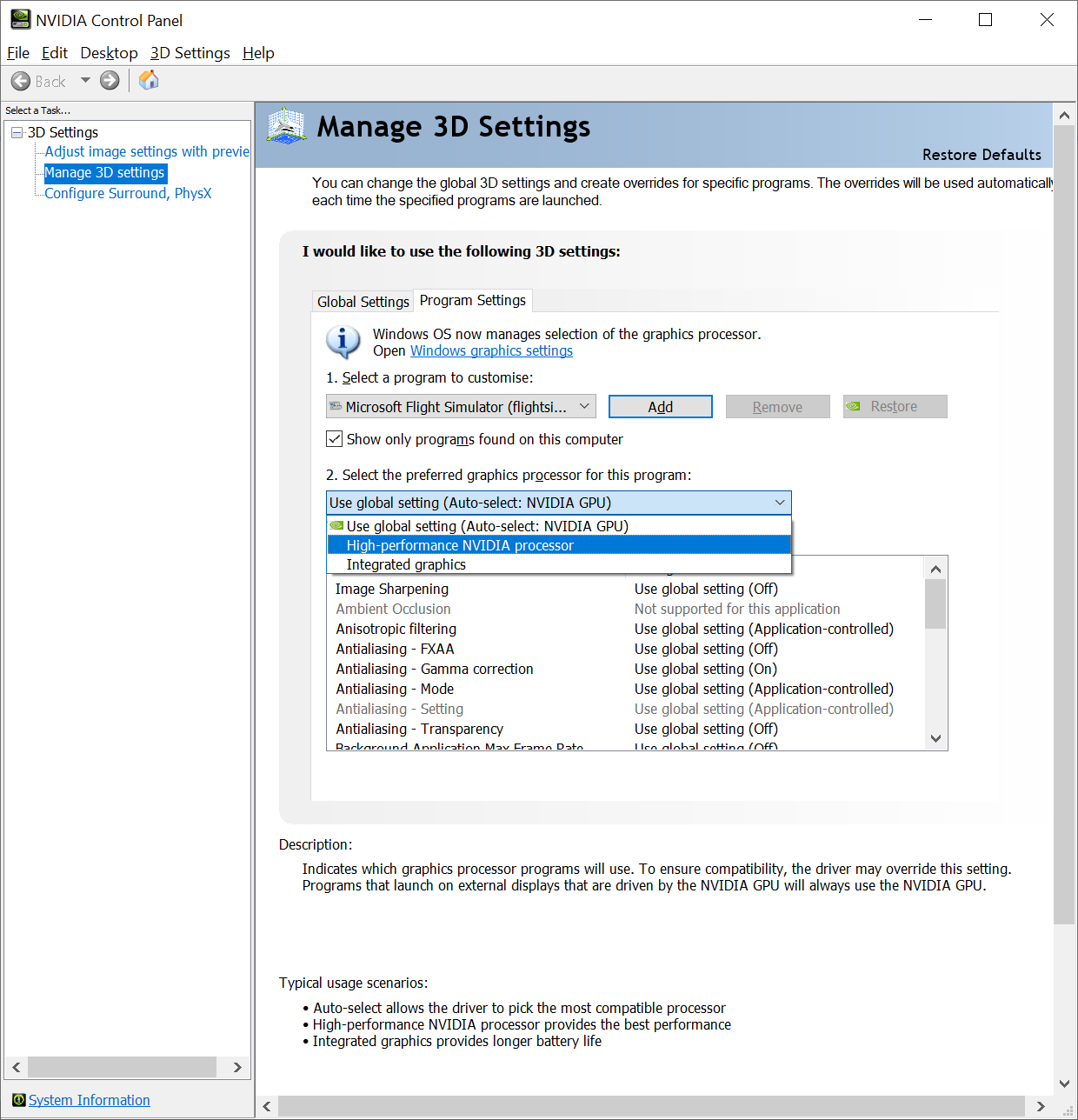Screen dimensions: 1078x1120
Task: Click Restore Defaults
Action: tap(982, 155)
